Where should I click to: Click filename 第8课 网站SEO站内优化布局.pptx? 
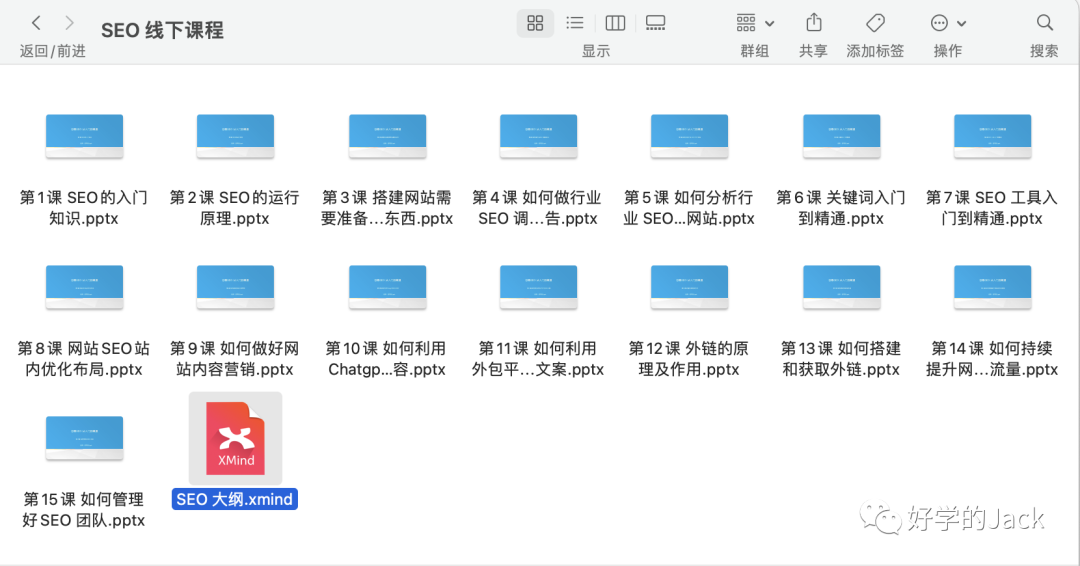84,359
